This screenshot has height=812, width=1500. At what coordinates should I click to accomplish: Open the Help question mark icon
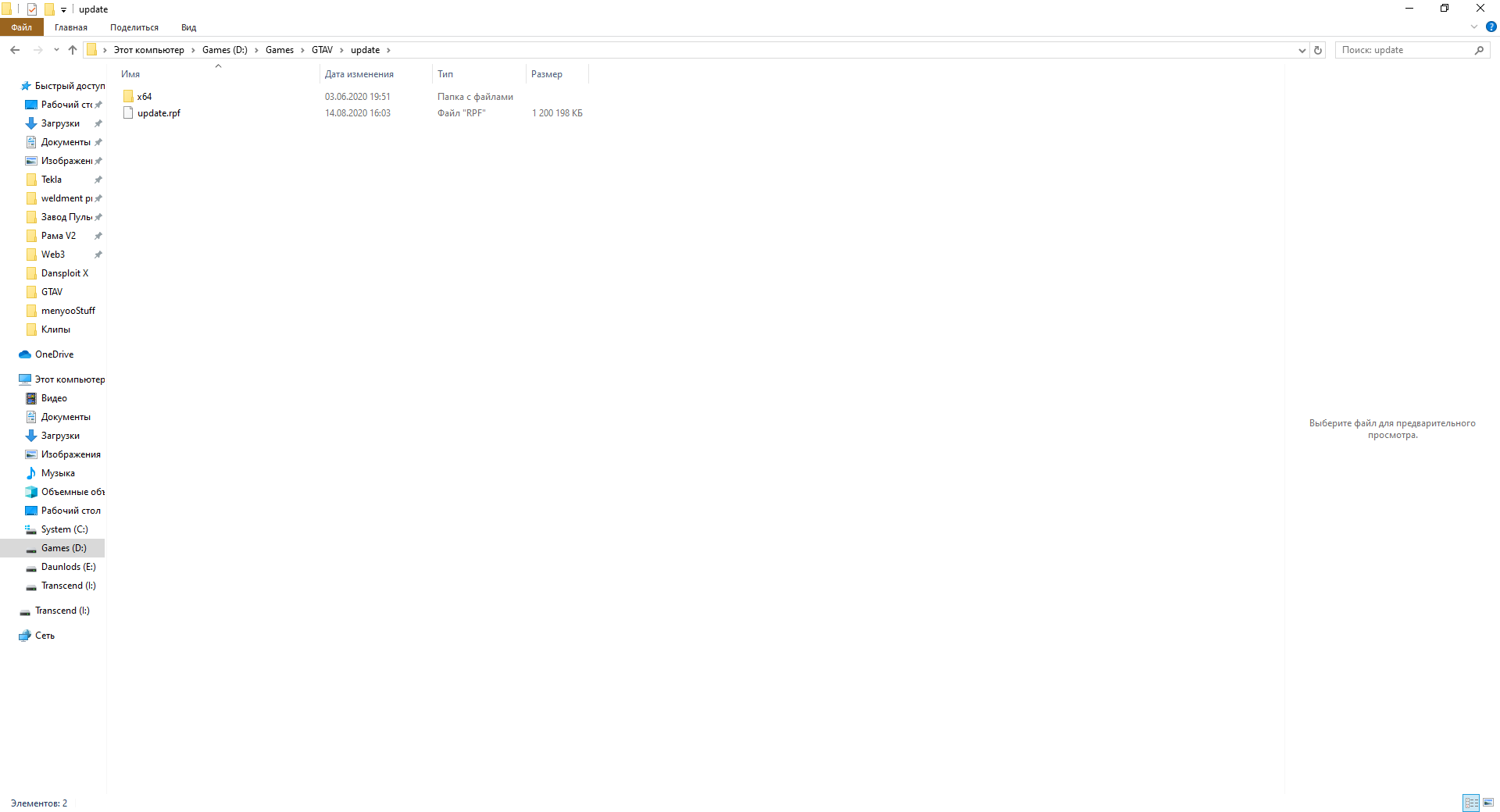pyautogui.click(x=1491, y=27)
